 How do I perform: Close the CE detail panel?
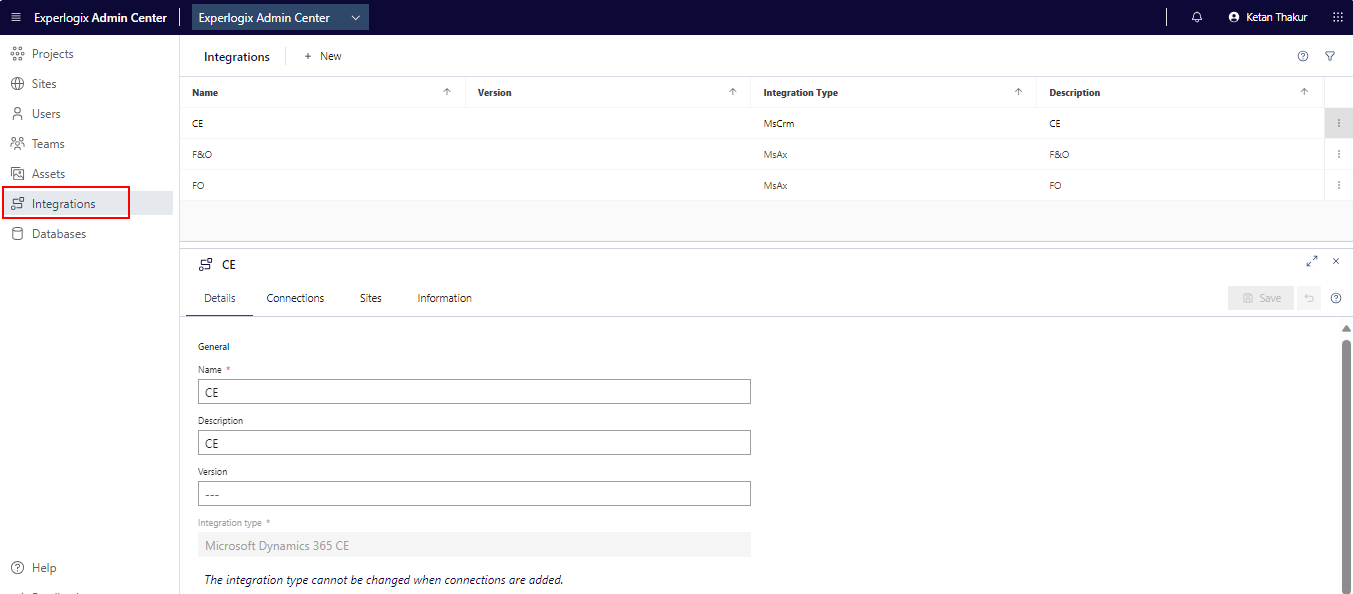tap(1336, 261)
